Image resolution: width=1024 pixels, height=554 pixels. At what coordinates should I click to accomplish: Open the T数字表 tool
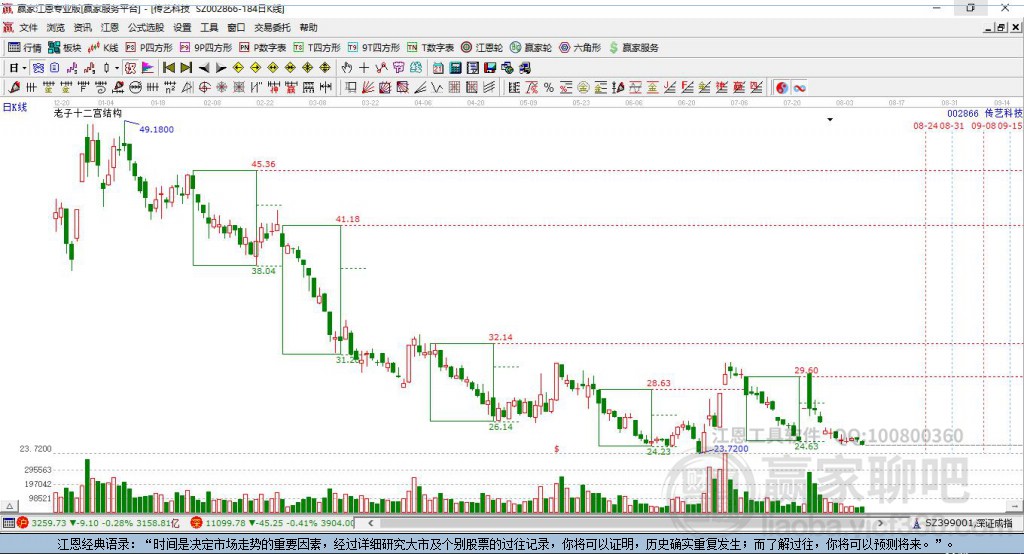point(430,48)
